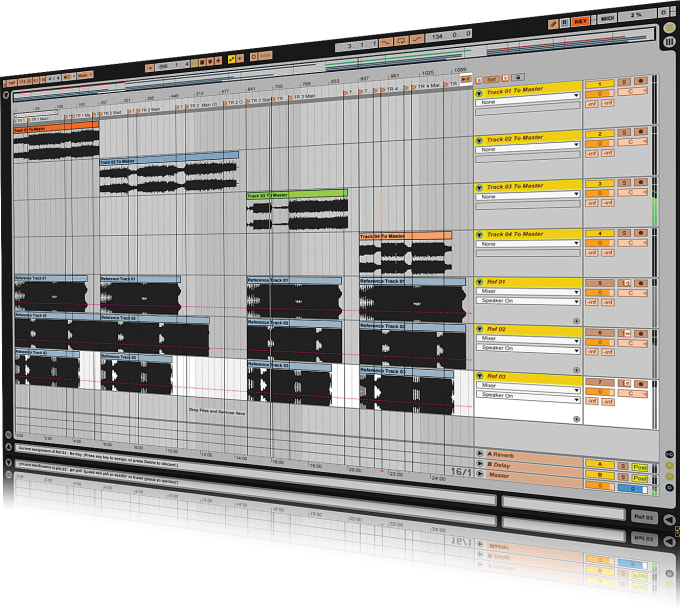Click the hard disk overload D indicator
The width and height of the screenshot is (680, 609).
pos(664,12)
